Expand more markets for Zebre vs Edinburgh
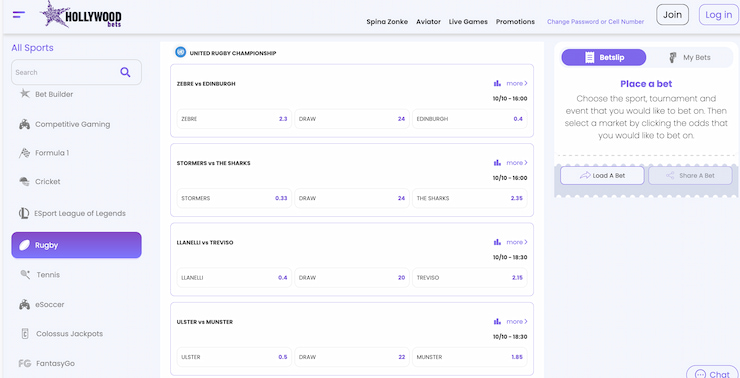The width and height of the screenshot is (740, 378). click(517, 83)
